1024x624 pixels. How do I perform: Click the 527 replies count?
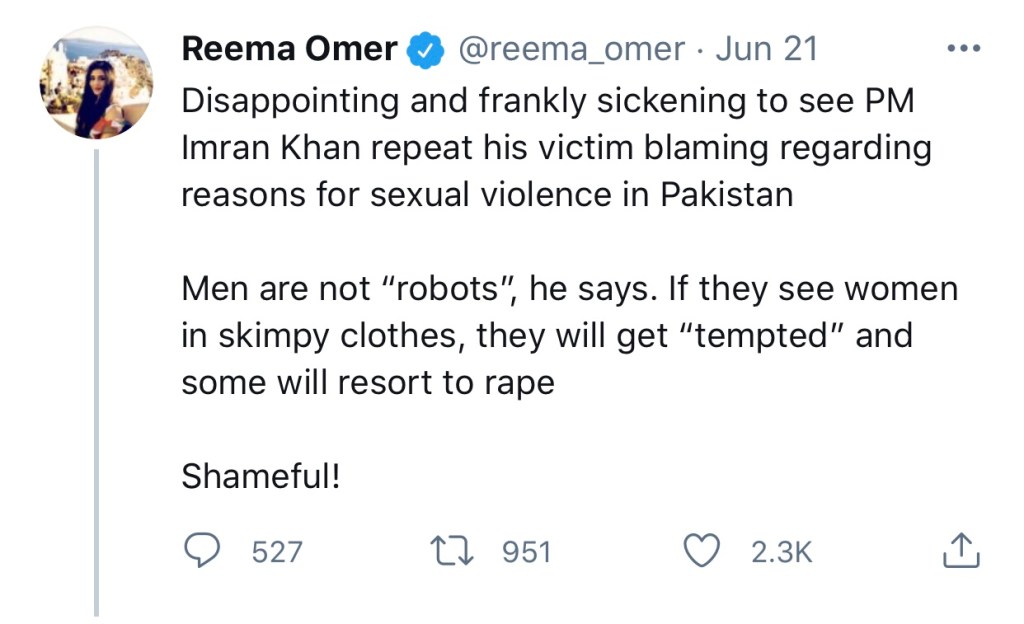pos(277,551)
